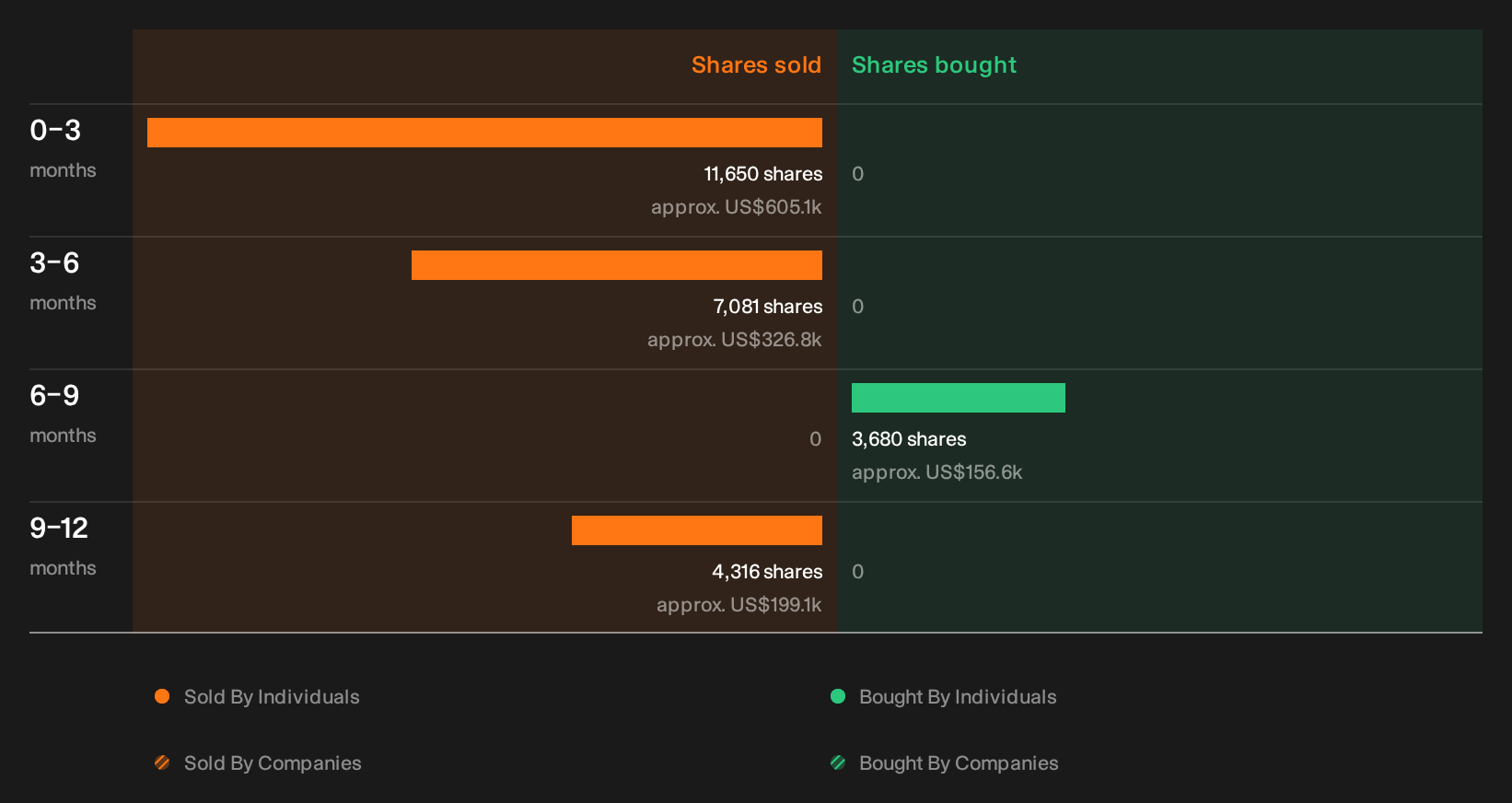
Task: Click the 3-6 months row label
Action: tap(63, 282)
